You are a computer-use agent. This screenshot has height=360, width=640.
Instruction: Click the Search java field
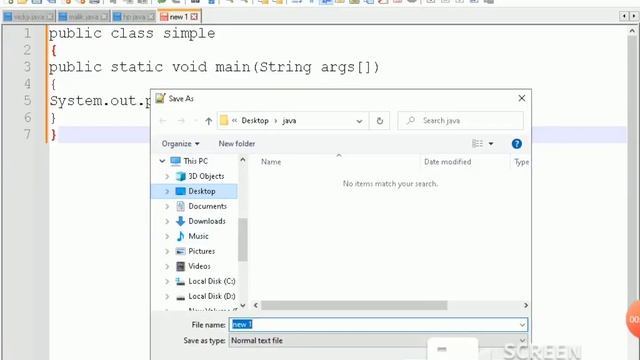[x=461, y=120]
